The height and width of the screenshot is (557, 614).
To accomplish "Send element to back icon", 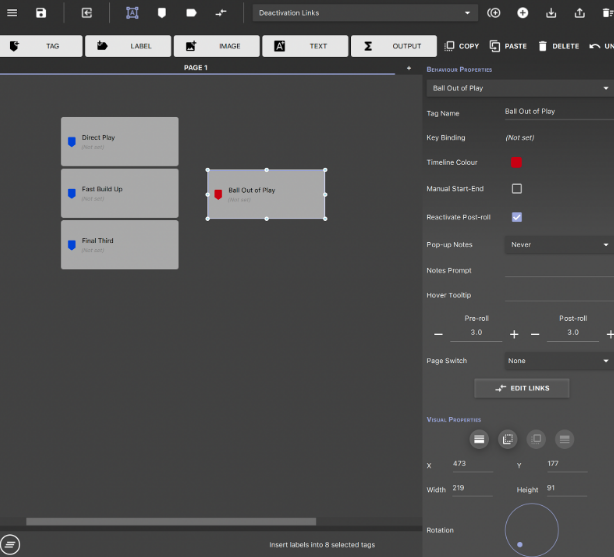I will 565,439.
